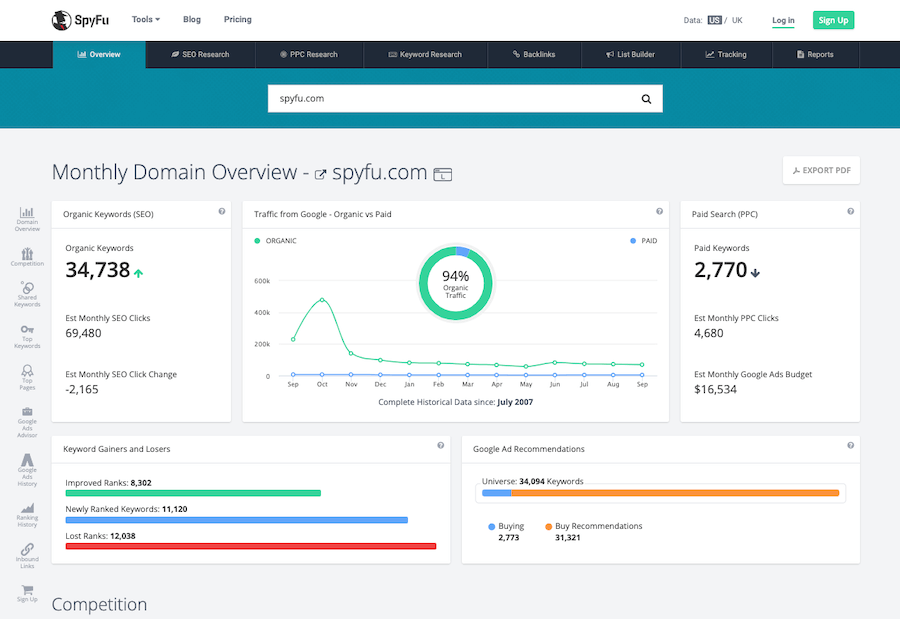Viewport: 900px width, 619px height.
Task: Go to the Tracking tab
Action: click(726, 55)
